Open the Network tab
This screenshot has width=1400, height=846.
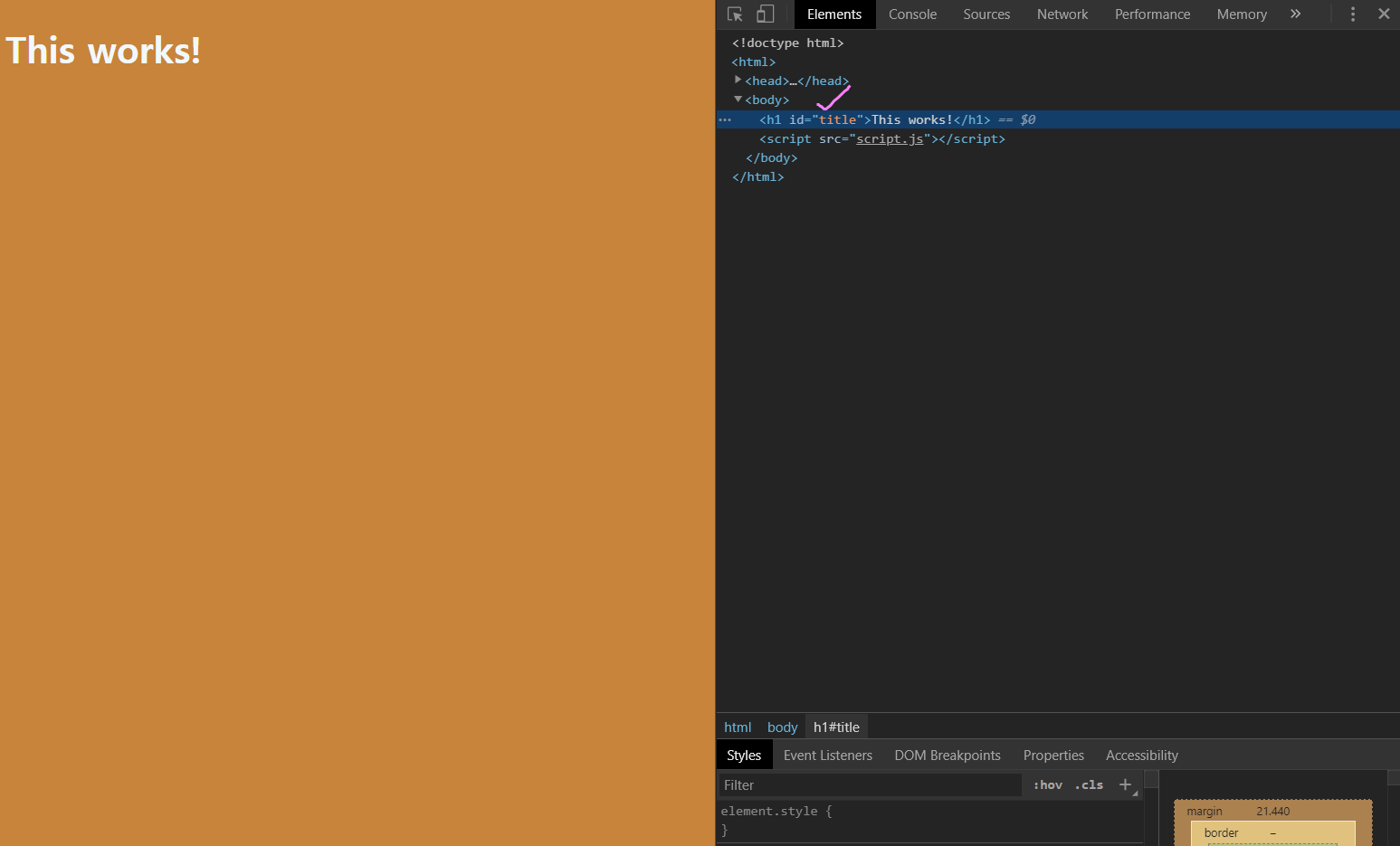point(1062,14)
